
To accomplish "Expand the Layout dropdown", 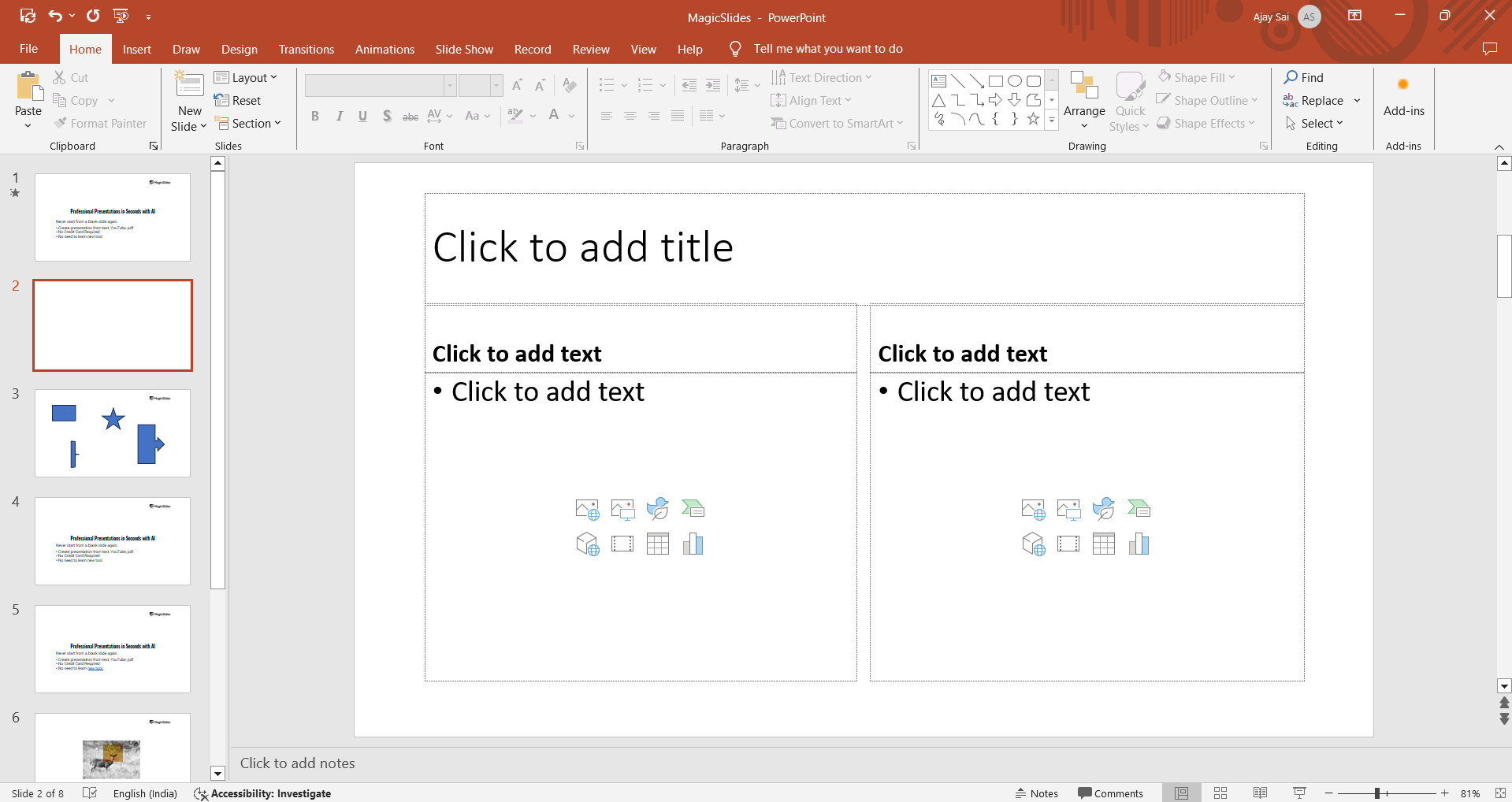I will 246,77.
